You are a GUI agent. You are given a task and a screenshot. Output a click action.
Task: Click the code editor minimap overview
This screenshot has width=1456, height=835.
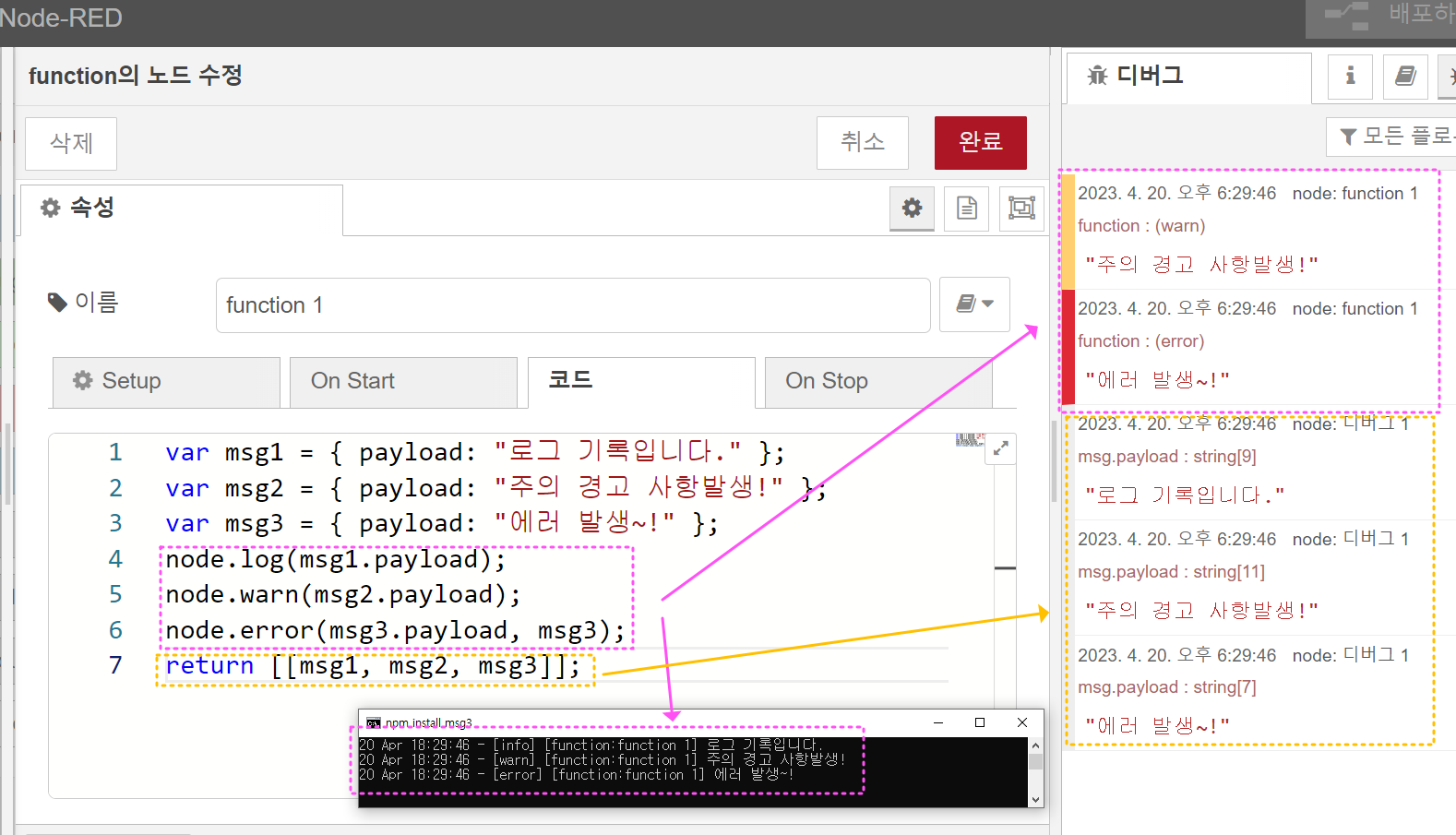point(969,440)
